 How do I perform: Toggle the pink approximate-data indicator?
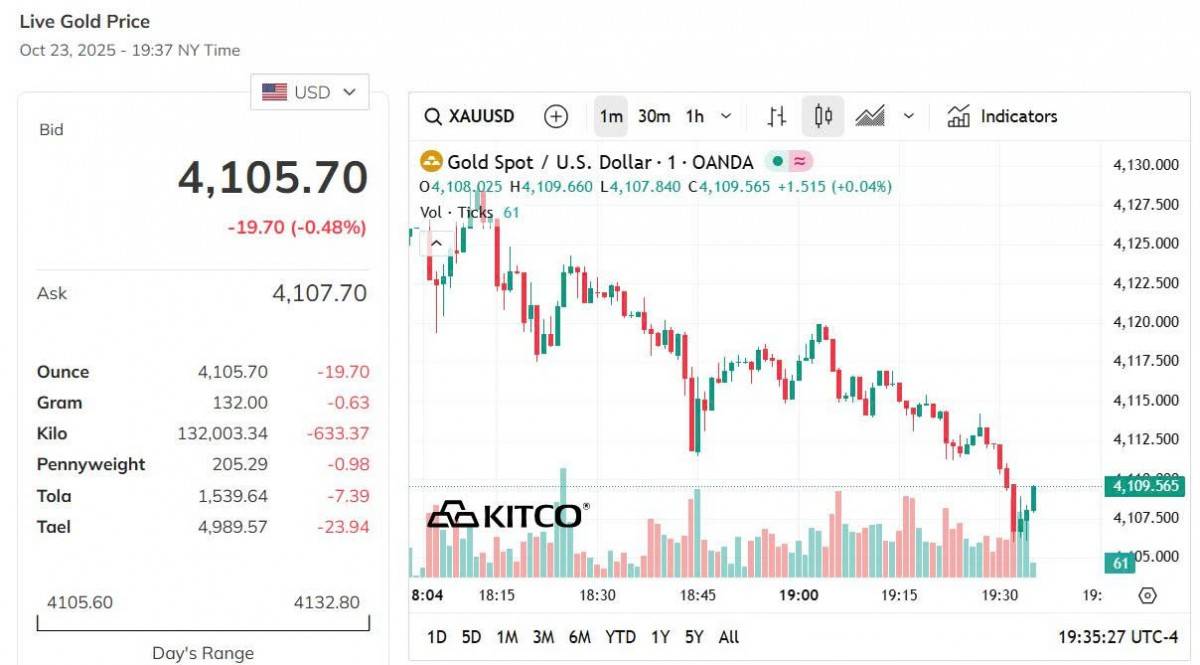pyautogui.click(x=799, y=161)
